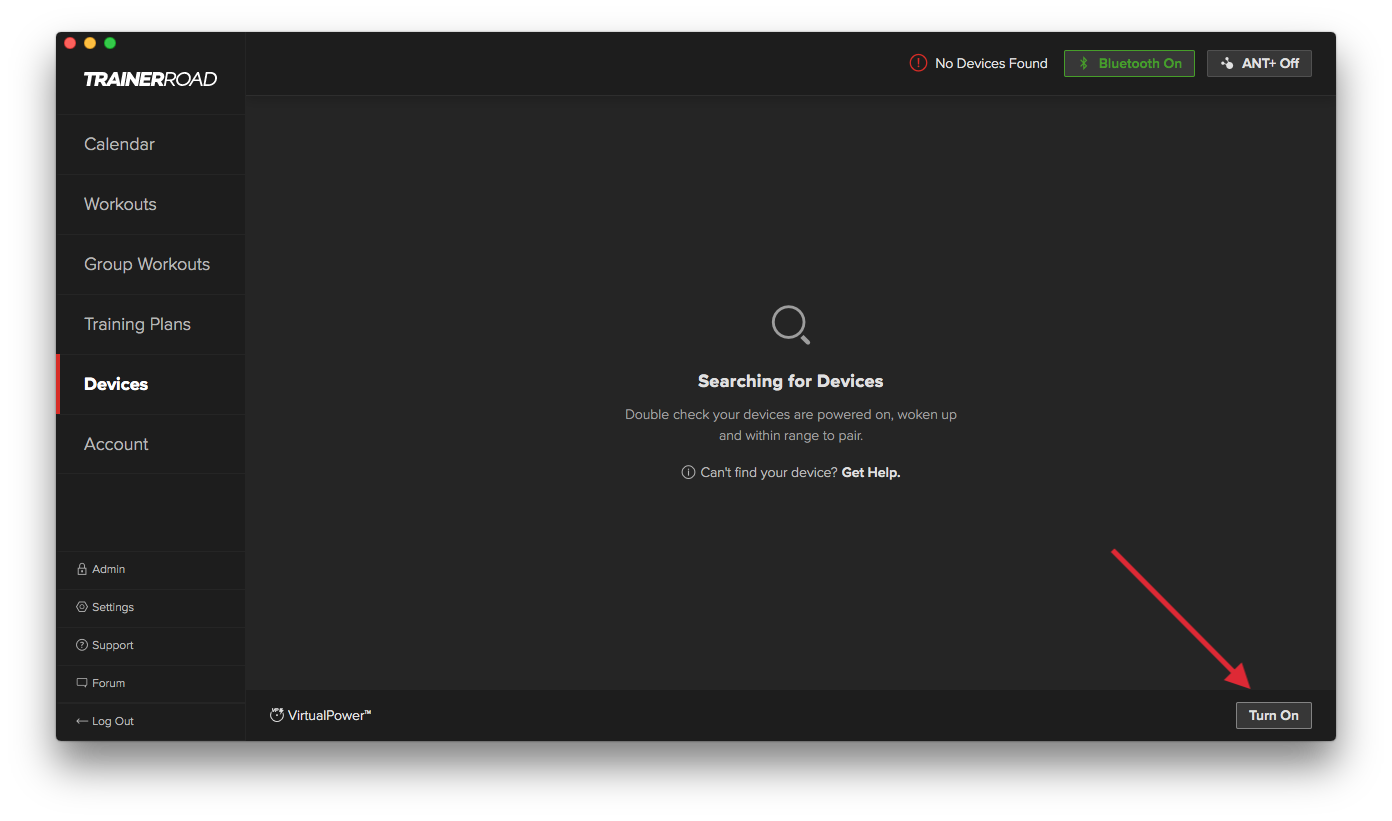
Task: Click the VirtualPower label
Action: point(329,715)
